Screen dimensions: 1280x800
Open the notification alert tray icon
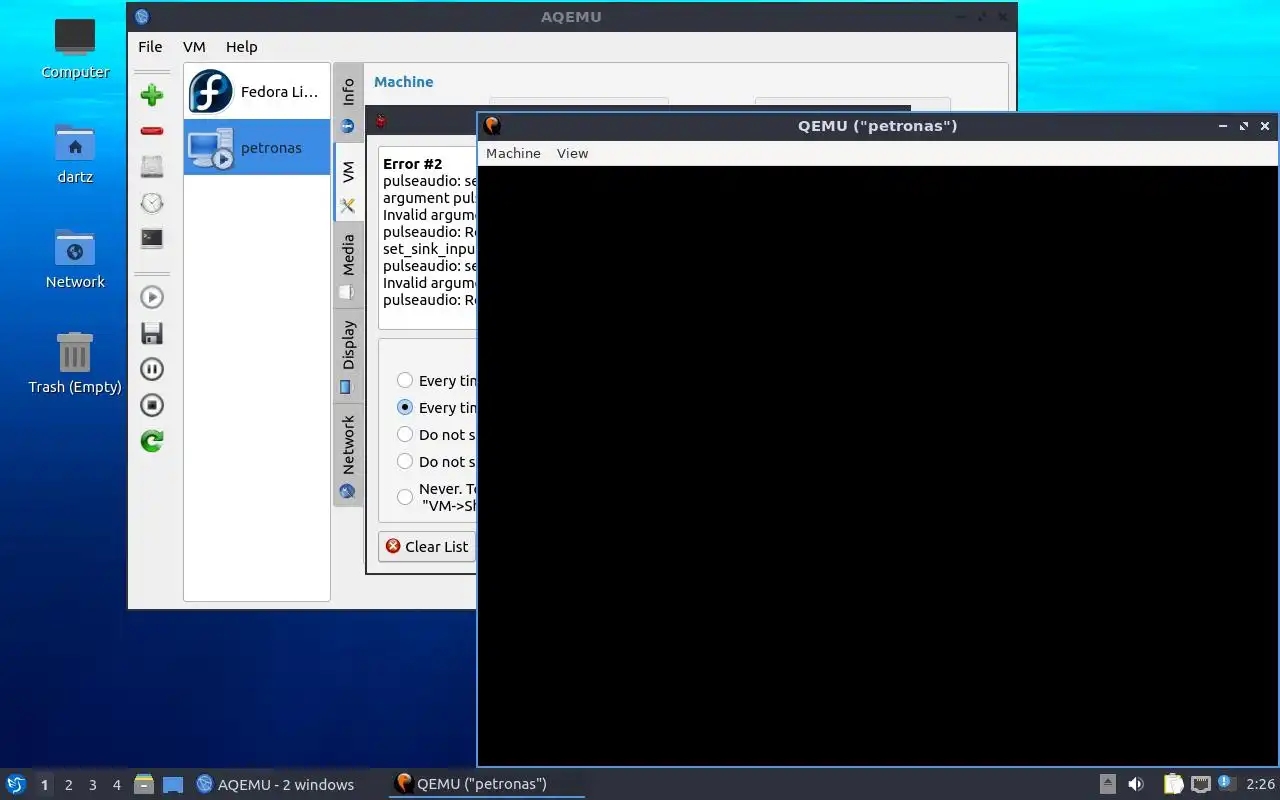pos(1227,783)
